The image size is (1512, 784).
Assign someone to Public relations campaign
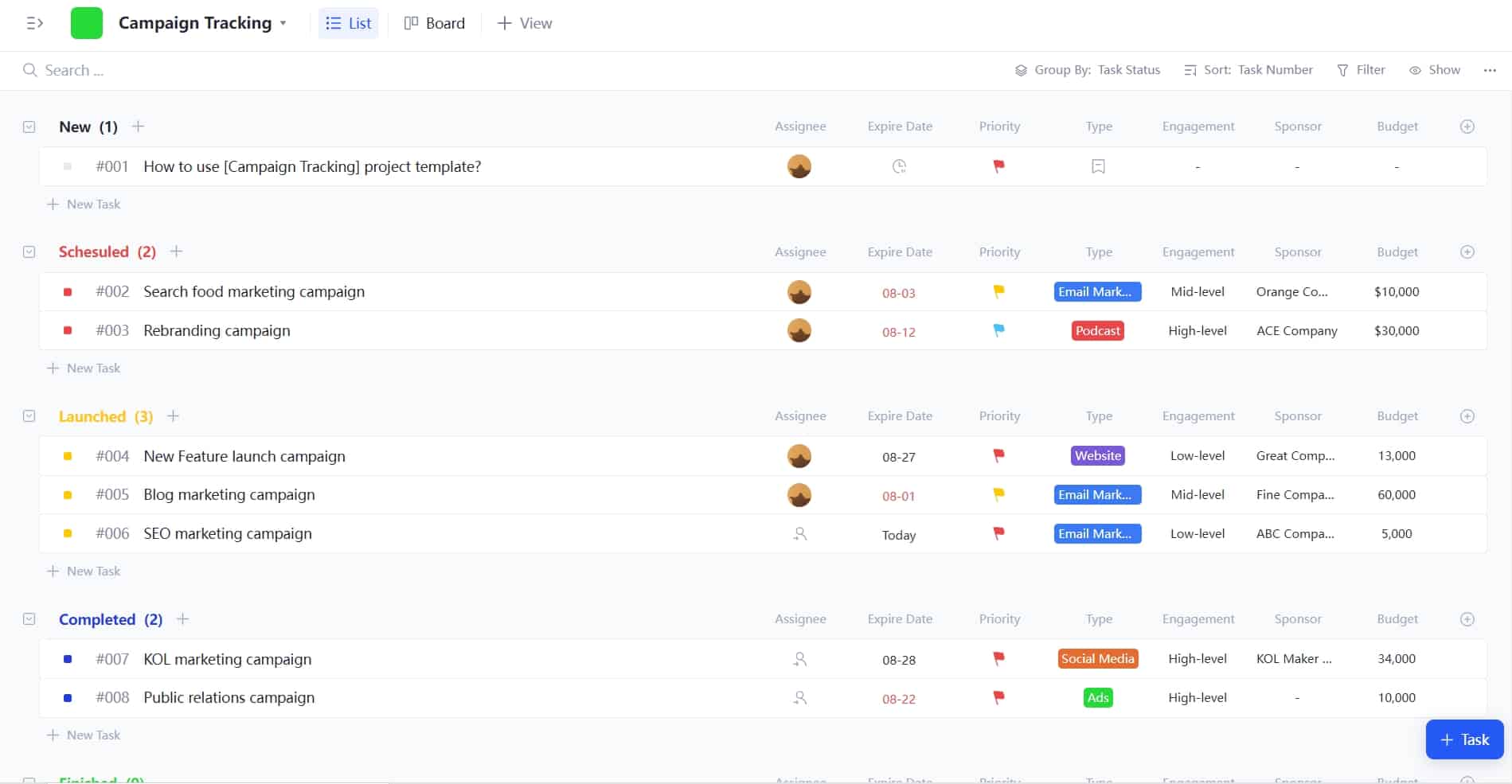coord(799,697)
